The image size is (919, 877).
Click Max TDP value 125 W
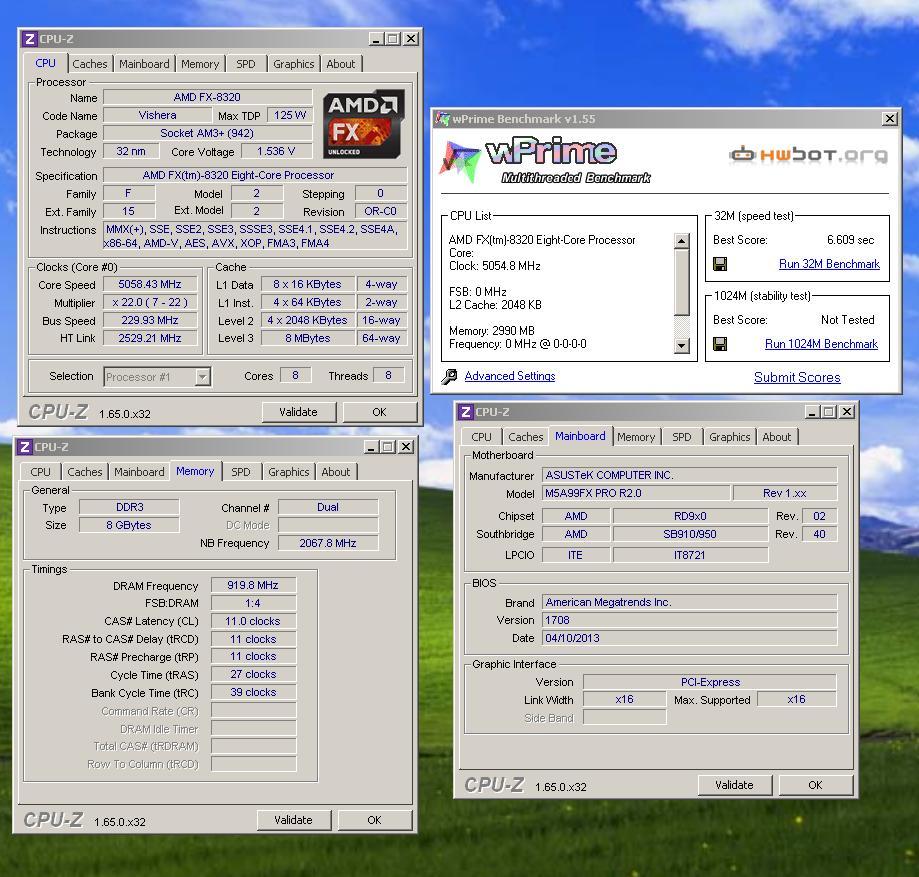pyautogui.click(x=290, y=115)
